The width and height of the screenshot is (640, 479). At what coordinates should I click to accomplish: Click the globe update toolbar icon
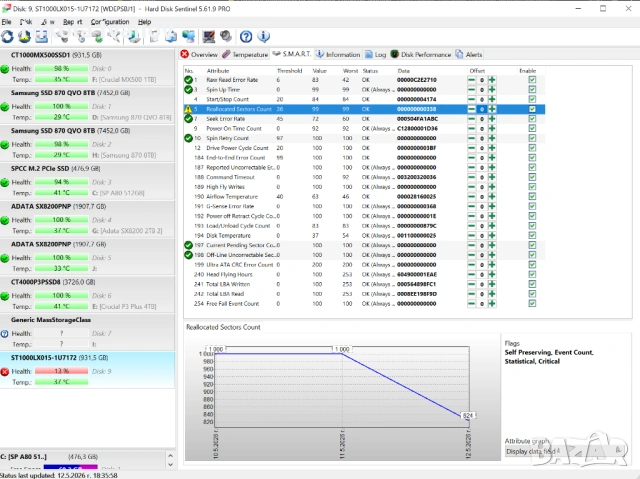click(x=24, y=37)
